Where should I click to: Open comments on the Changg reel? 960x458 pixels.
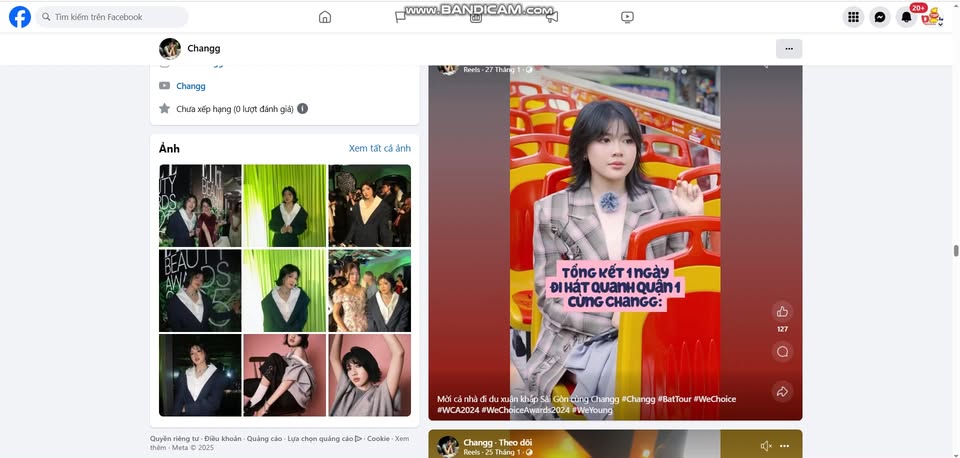tap(782, 351)
